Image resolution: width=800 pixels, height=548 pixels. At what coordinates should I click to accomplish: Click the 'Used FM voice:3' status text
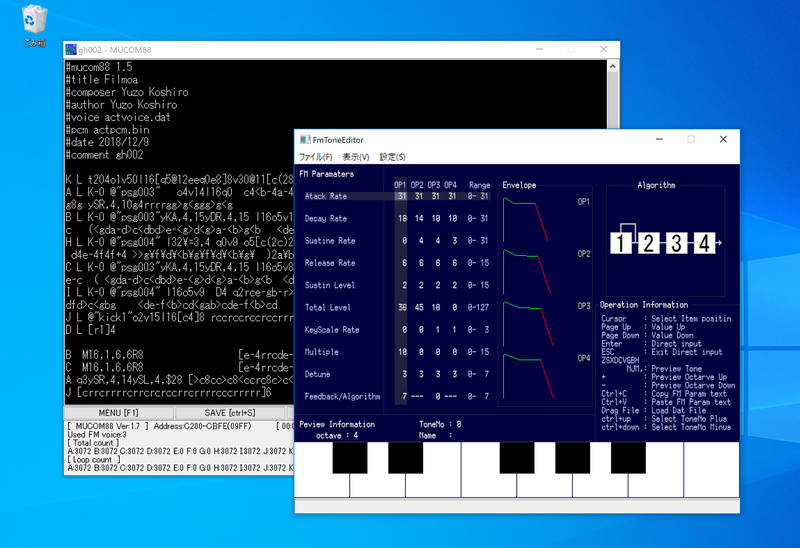tap(97, 435)
